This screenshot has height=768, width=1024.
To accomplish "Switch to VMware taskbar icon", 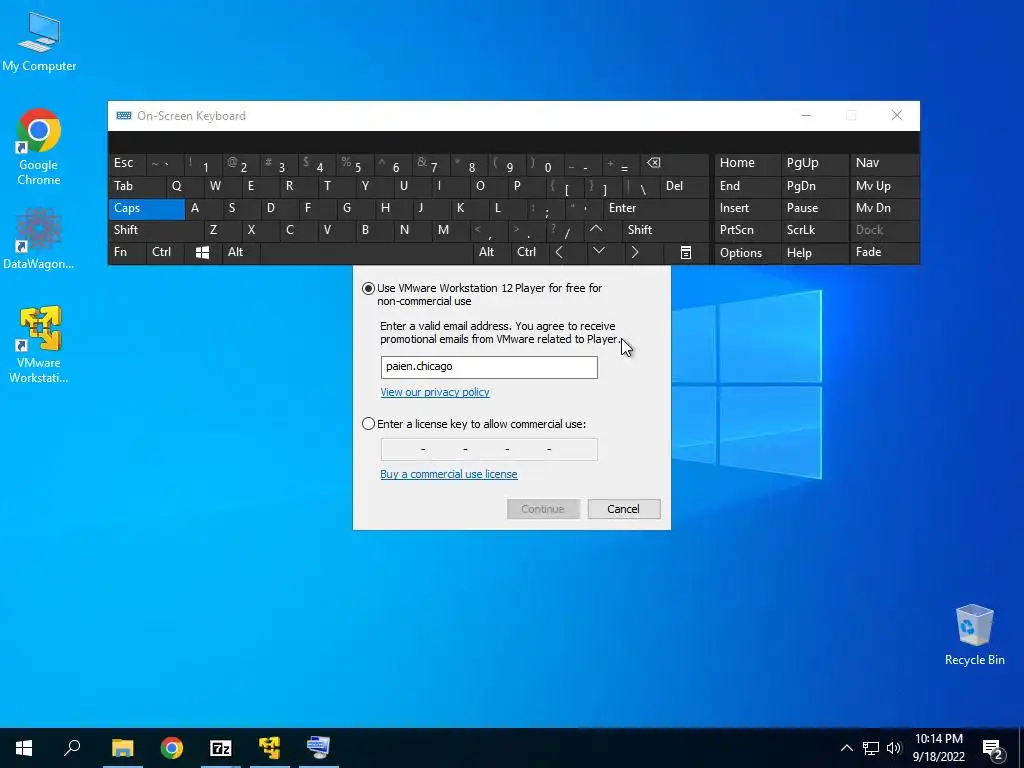I will [269, 748].
